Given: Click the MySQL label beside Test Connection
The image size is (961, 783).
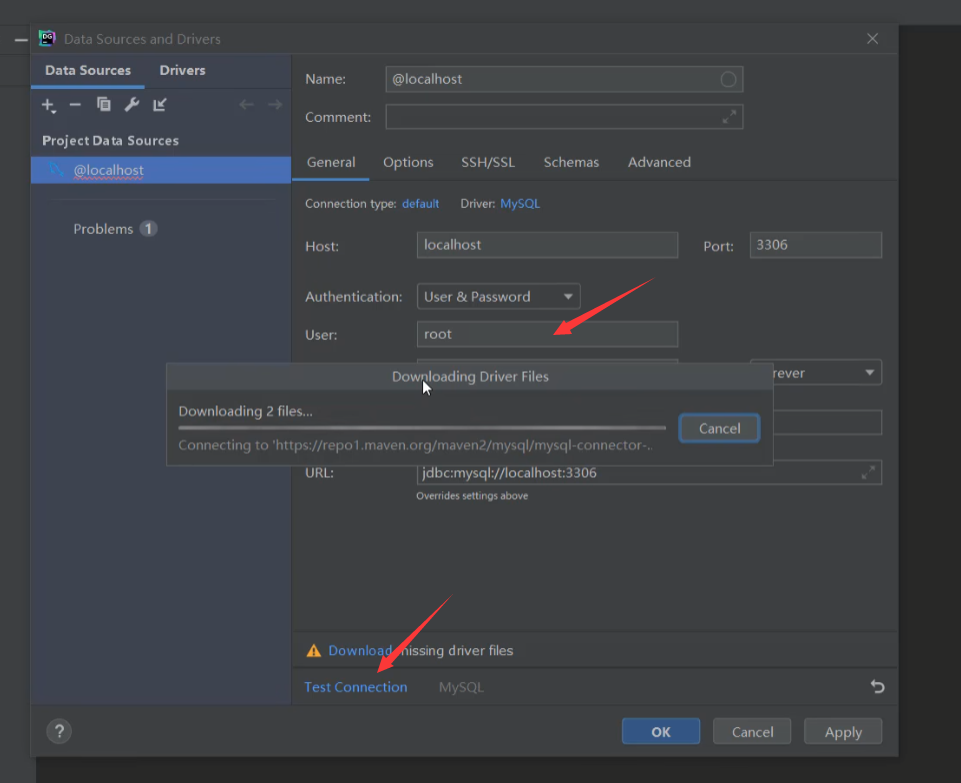Looking at the screenshot, I should click(x=461, y=687).
